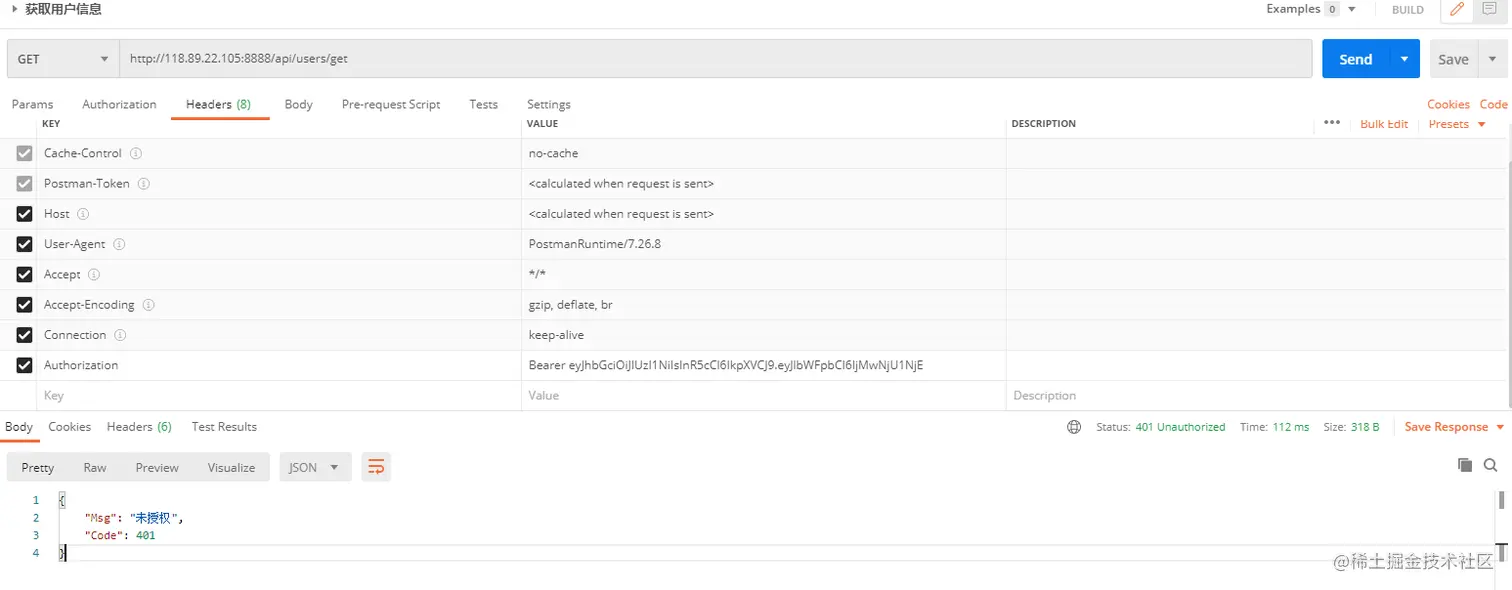The image size is (1512, 590).
Task: Expand the 获取用户信息 request title arrow
Action: pyautogui.click(x=14, y=9)
